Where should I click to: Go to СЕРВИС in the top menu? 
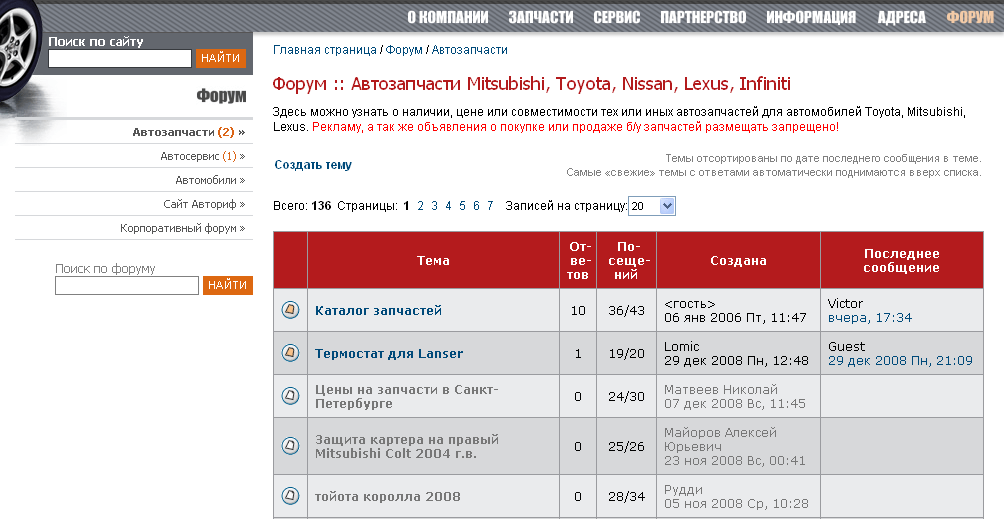(x=617, y=17)
